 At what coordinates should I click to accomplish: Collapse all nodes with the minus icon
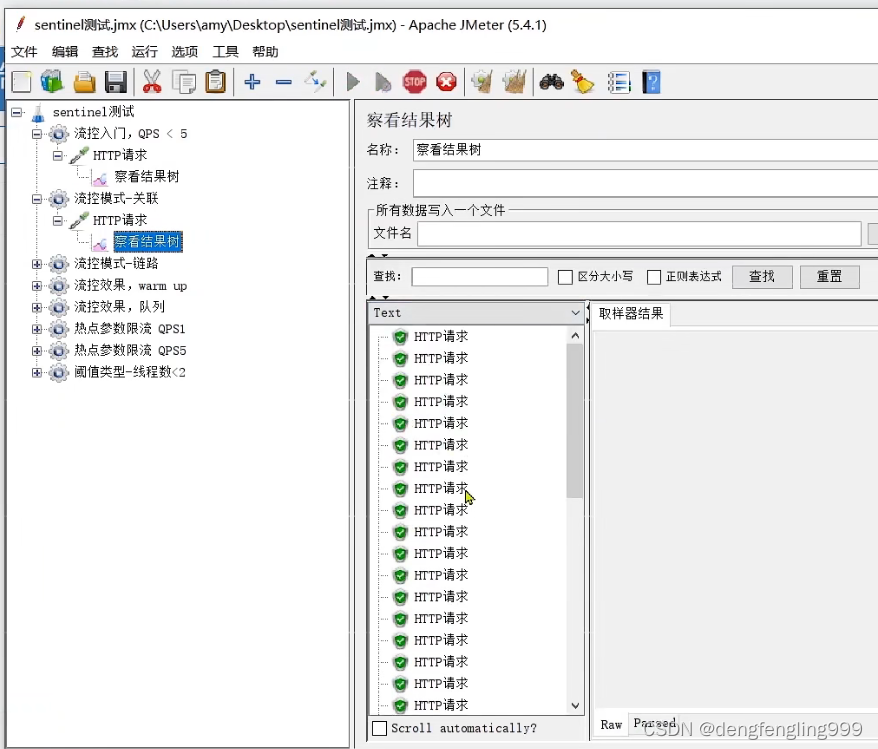pyautogui.click(x=284, y=82)
